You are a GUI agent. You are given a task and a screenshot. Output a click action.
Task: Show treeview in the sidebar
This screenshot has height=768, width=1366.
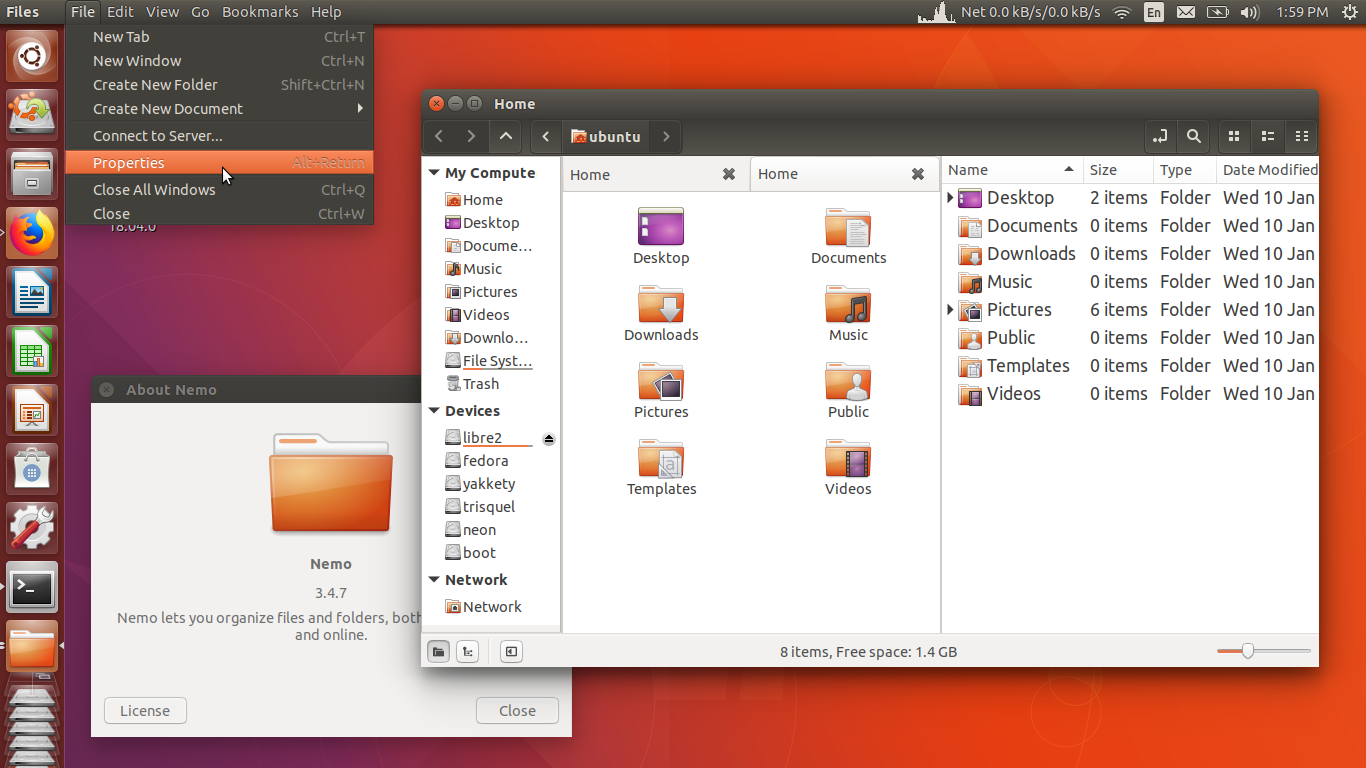(x=467, y=652)
